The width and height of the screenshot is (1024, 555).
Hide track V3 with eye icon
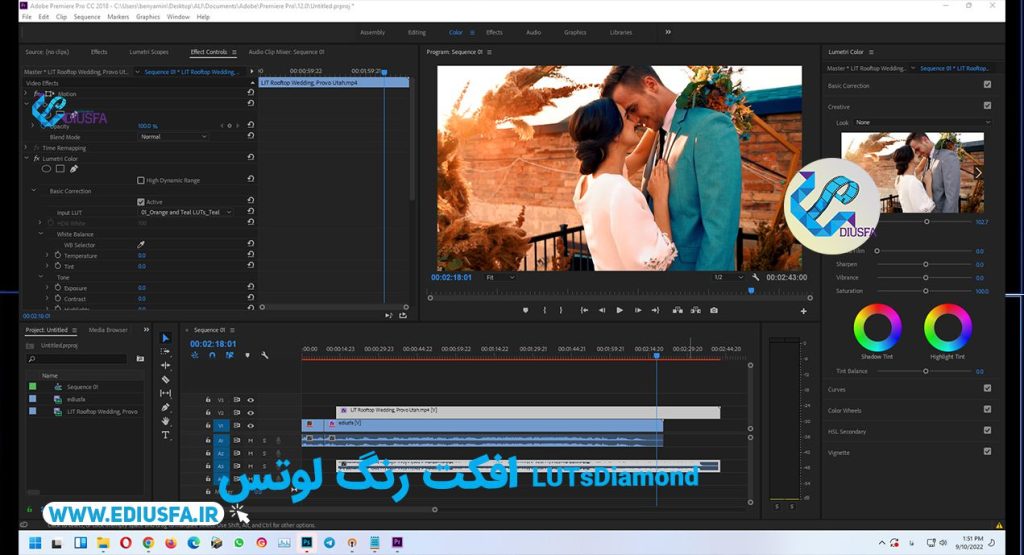pos(250,400)
